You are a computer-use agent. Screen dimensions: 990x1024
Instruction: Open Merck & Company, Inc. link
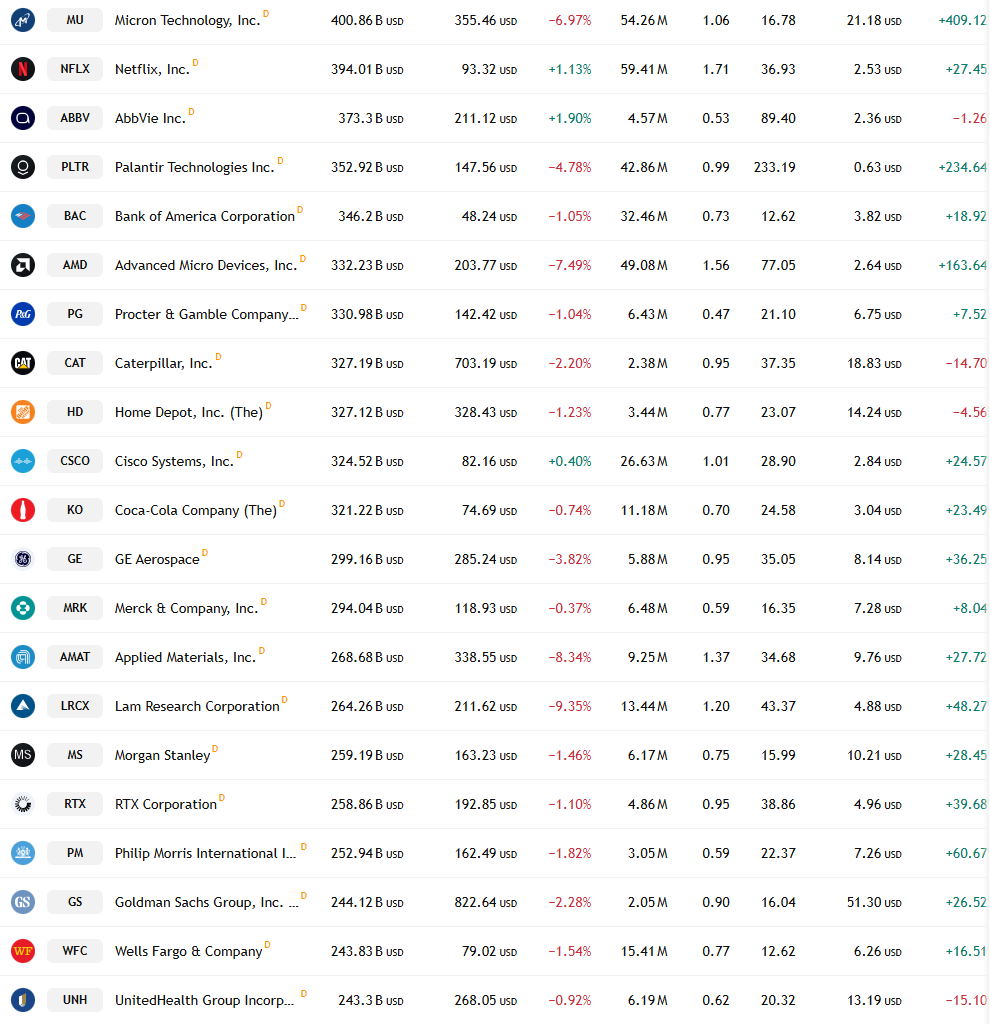(187, 608)
